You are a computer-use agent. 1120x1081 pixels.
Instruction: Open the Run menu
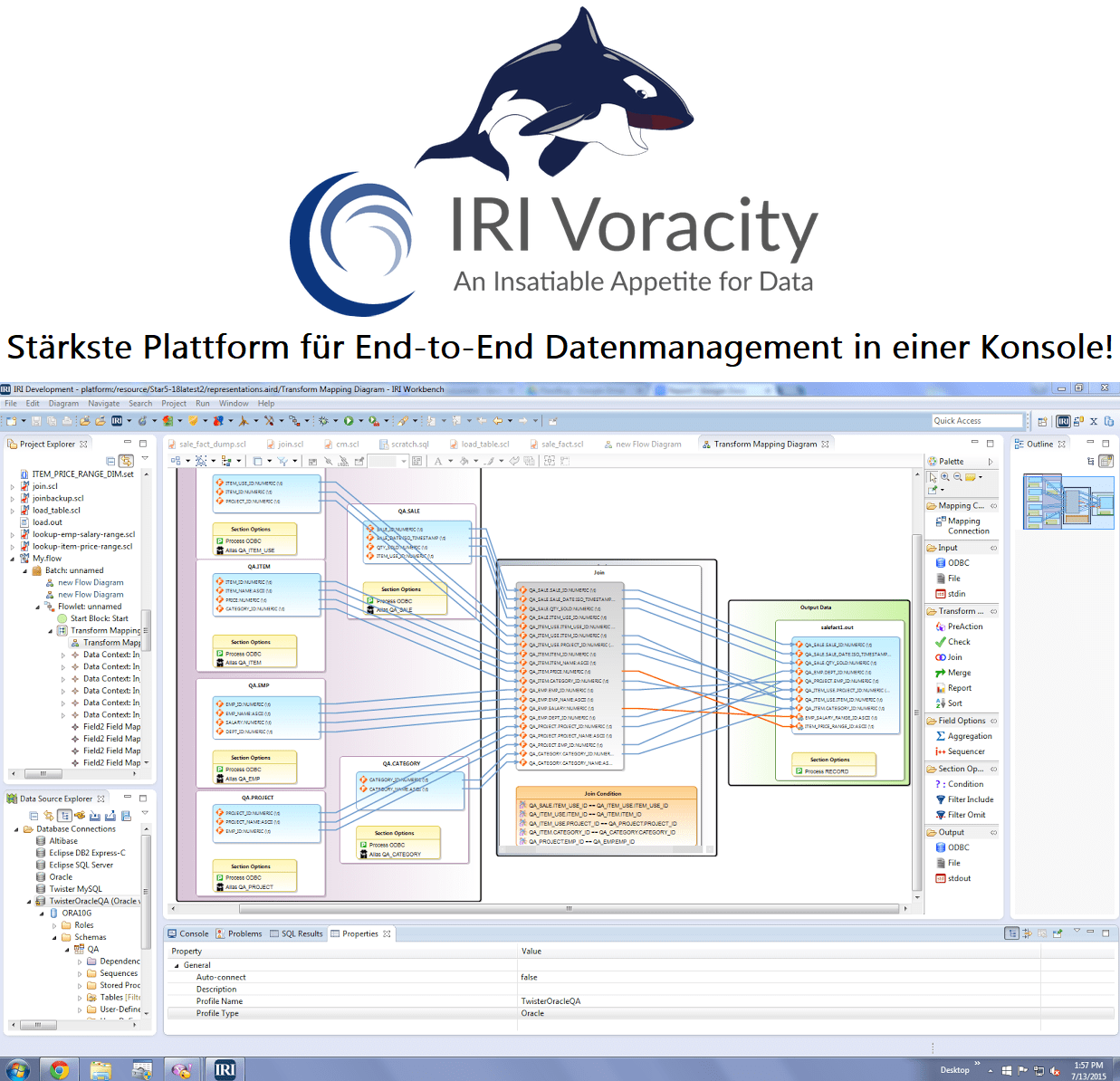point(203,404)
